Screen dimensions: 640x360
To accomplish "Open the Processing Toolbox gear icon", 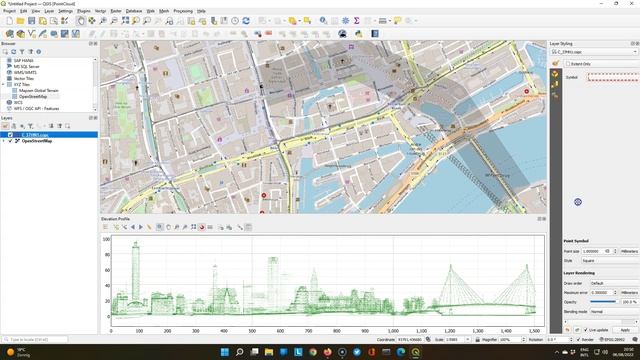I will tap(345, 21).
